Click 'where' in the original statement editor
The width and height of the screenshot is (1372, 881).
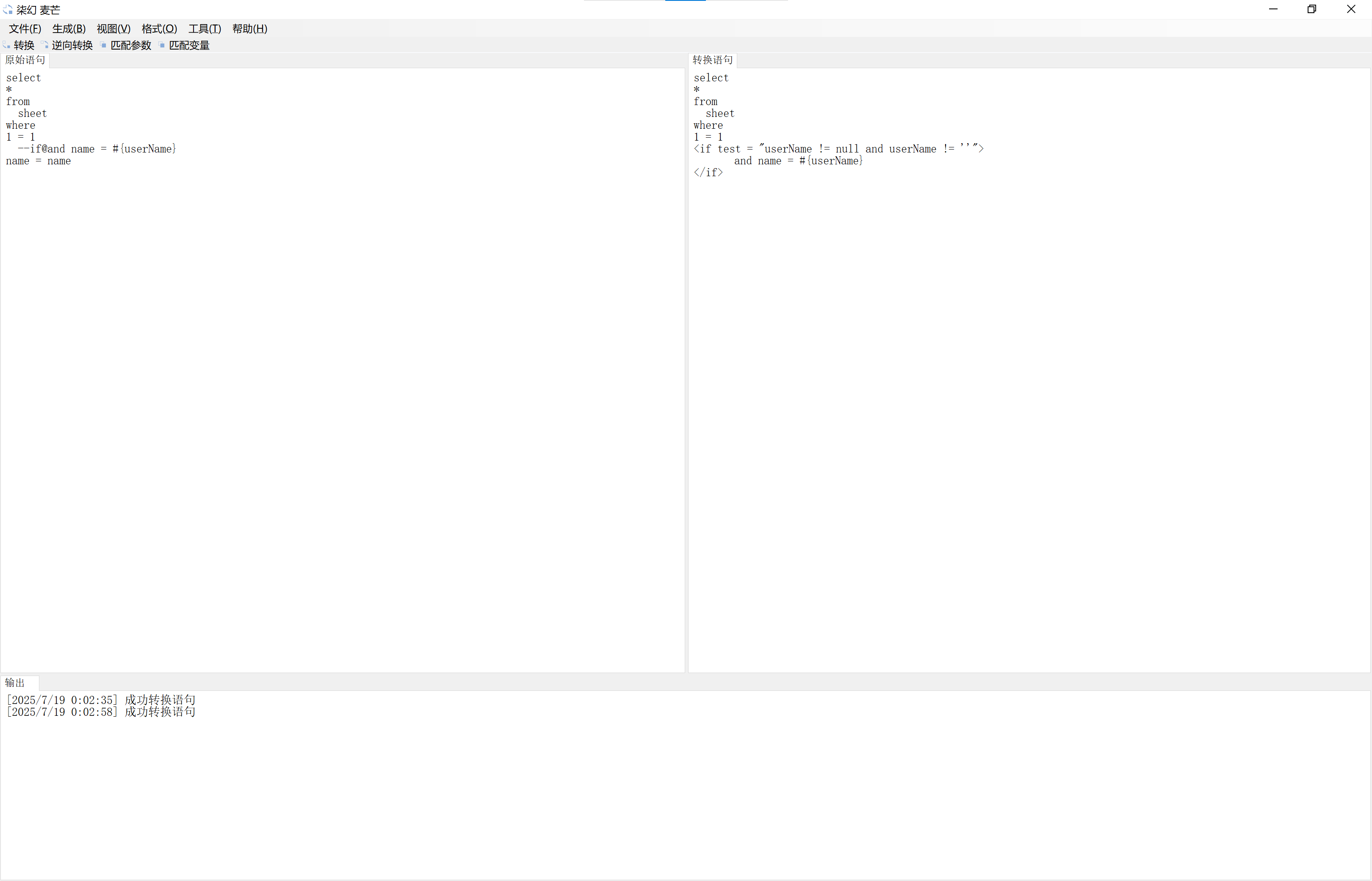coord(21,125)
